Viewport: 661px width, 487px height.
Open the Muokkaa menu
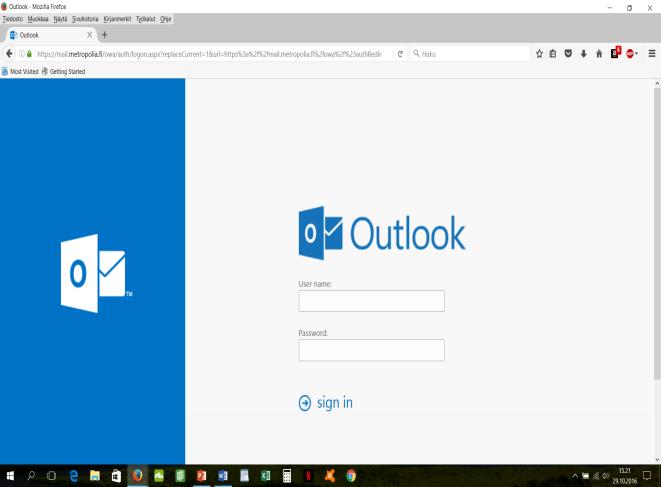tap(38, 19)
